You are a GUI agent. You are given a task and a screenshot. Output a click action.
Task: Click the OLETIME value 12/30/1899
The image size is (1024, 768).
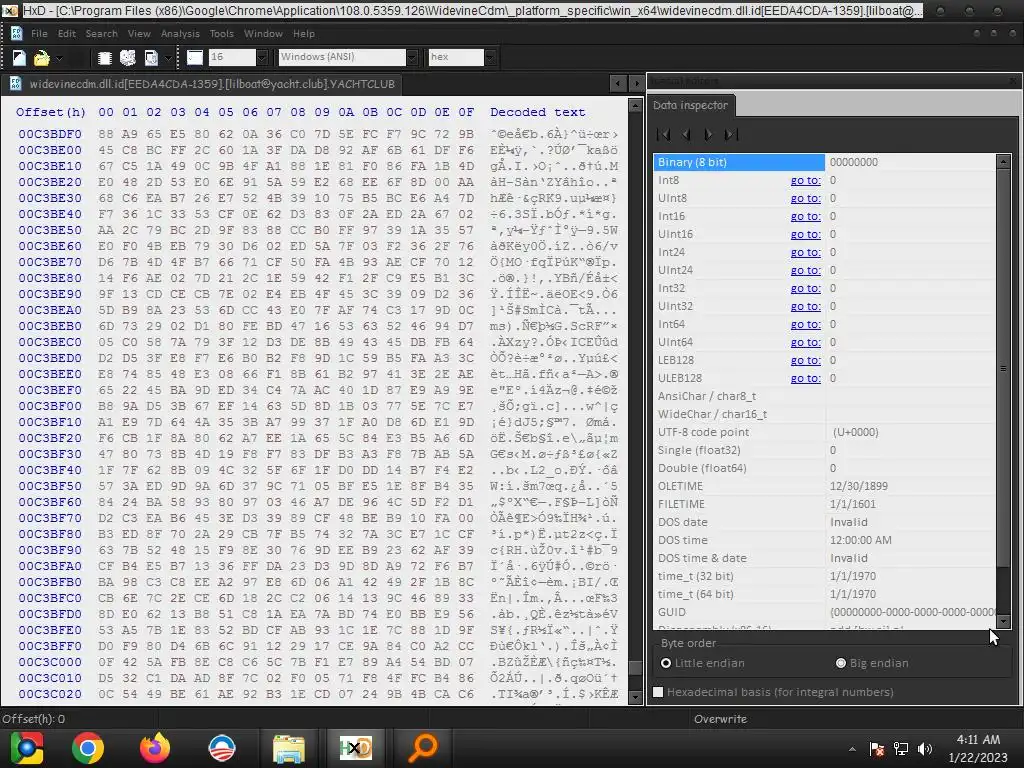tap(859, 486)
